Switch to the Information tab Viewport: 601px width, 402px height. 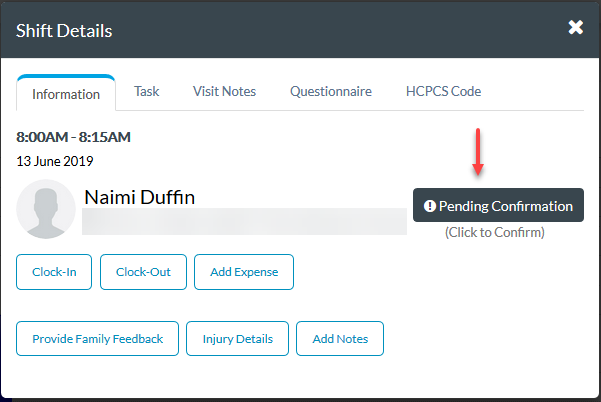pos(66,94)
